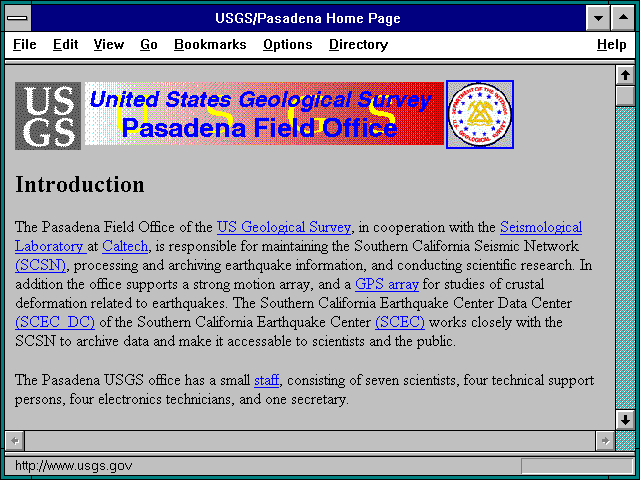
Task: Click the Pasadena Field Office banner
Action: tap(264, 113)
